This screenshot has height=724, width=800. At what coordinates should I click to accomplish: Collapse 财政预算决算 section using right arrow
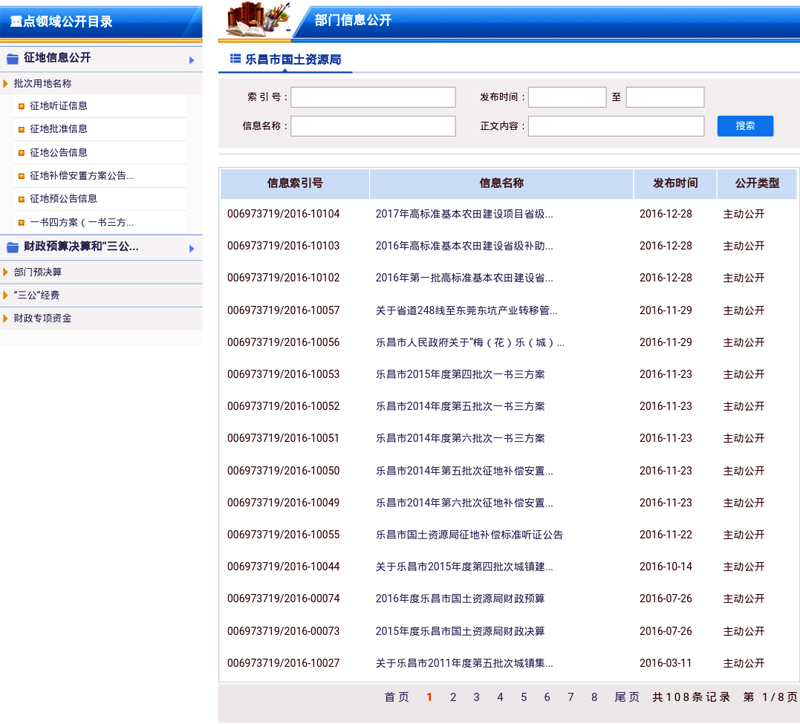pyautogui.click(x=191, y=248)
